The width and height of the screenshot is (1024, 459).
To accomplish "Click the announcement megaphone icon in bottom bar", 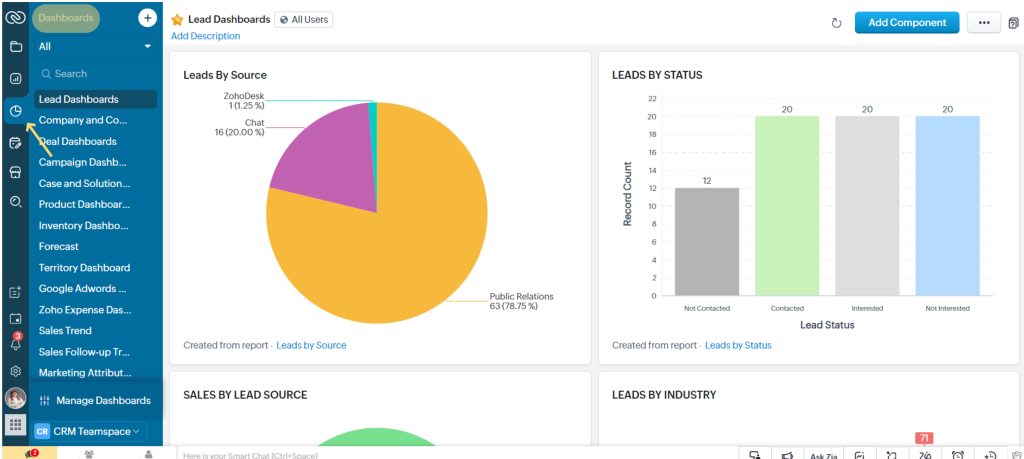I will point(788,455).
